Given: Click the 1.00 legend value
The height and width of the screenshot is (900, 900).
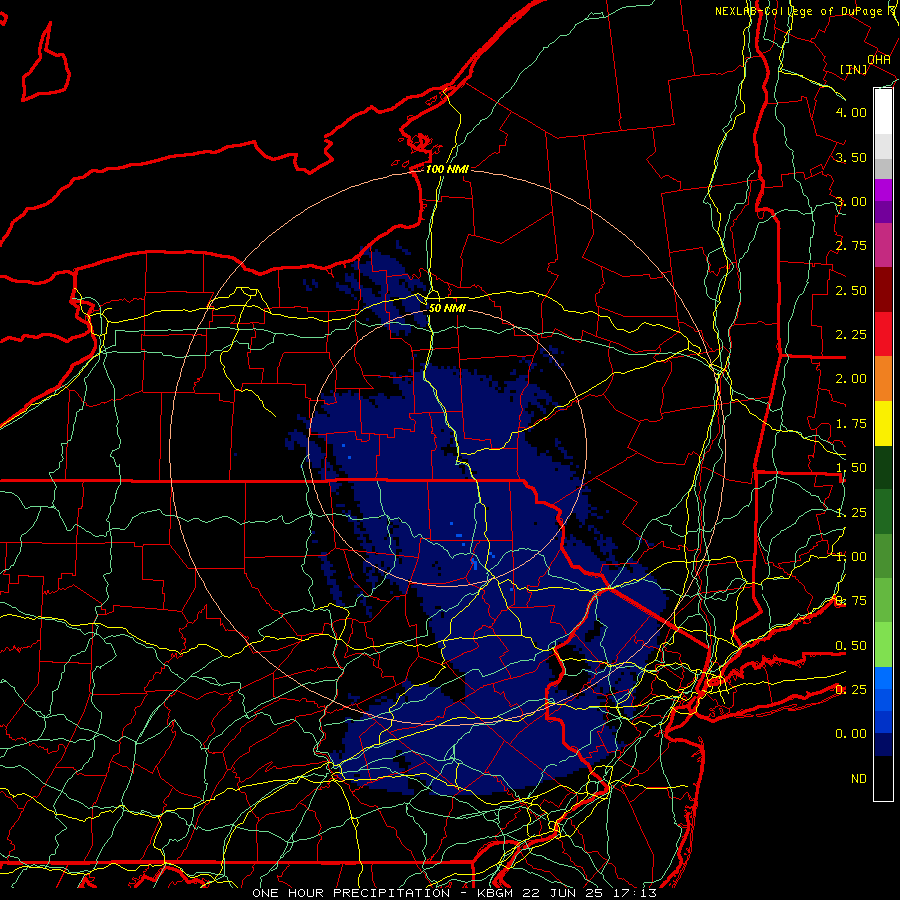Looking at the screenshot, I should pos(851,557).
